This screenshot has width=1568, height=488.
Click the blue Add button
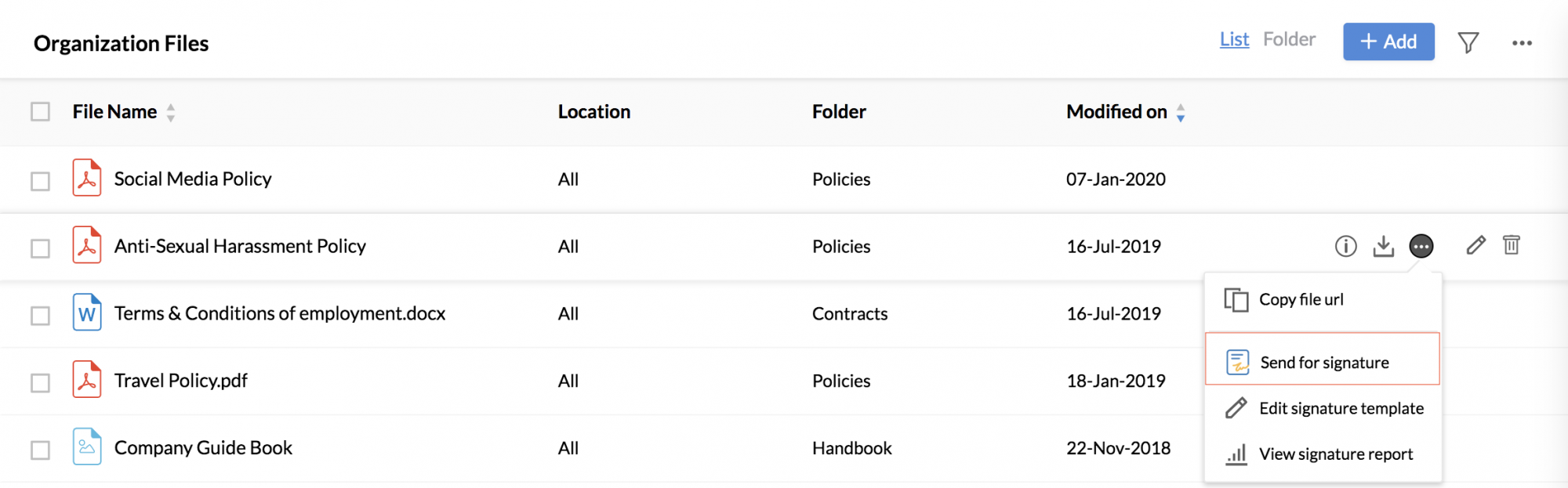[1388, 42]
